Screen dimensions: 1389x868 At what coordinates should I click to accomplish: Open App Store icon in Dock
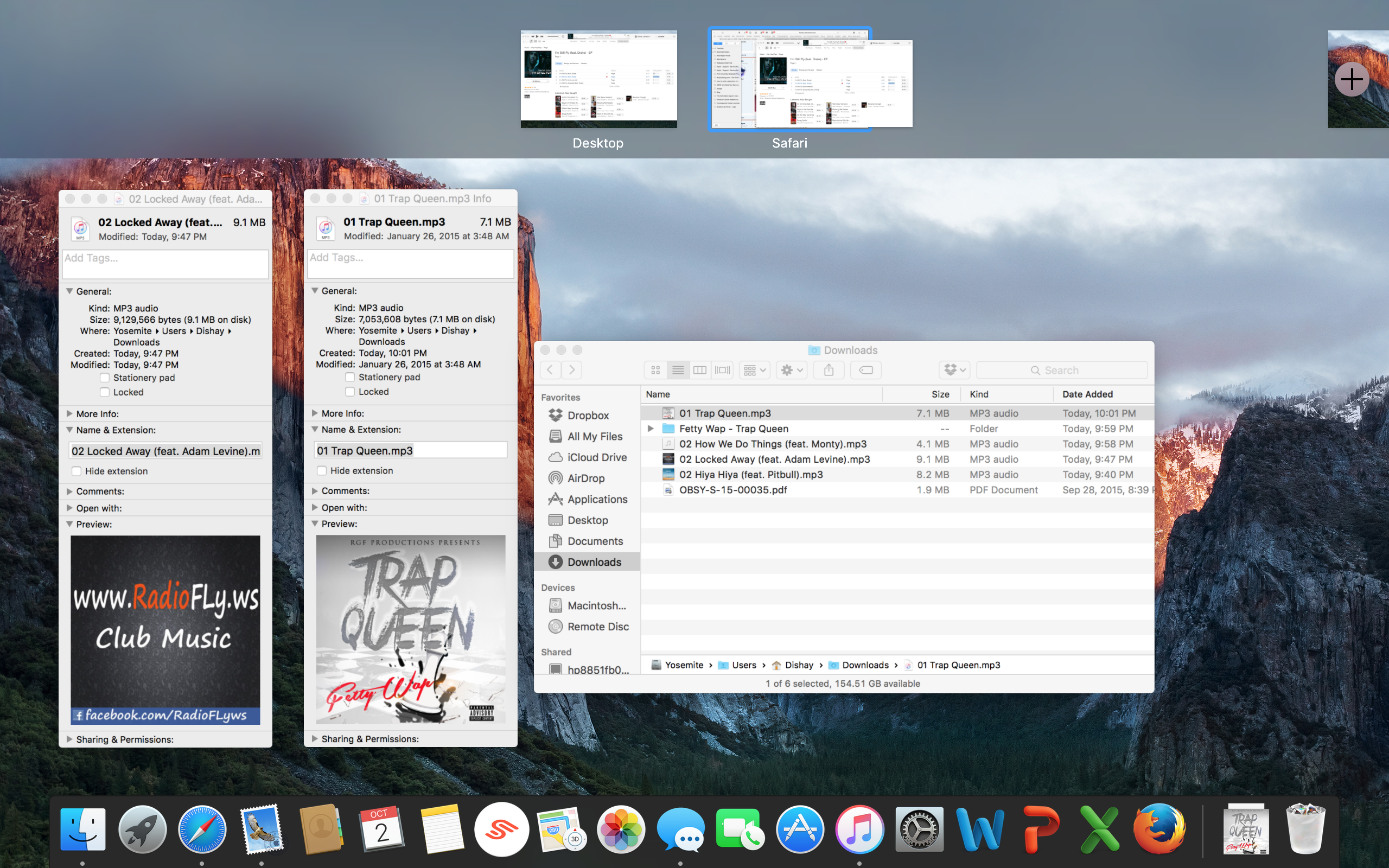pyautogui.click(x=800, y=829)
